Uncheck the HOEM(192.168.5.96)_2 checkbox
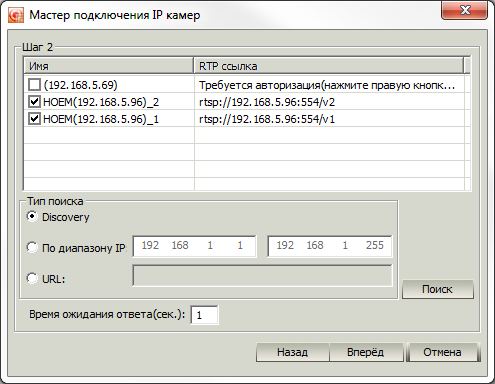495x384 pixels. pos(34,102)
